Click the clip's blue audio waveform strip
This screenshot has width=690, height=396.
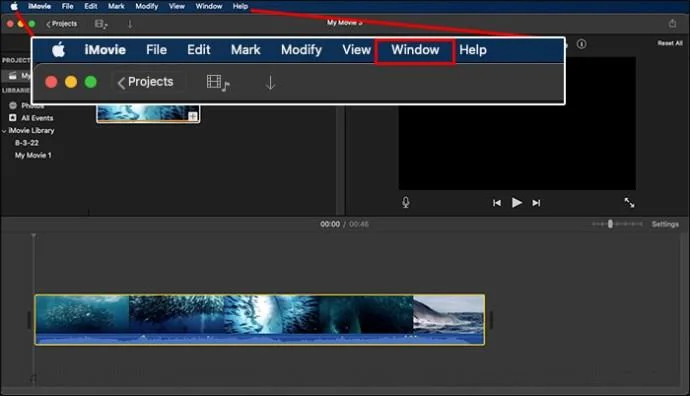(x=260, y=339)
